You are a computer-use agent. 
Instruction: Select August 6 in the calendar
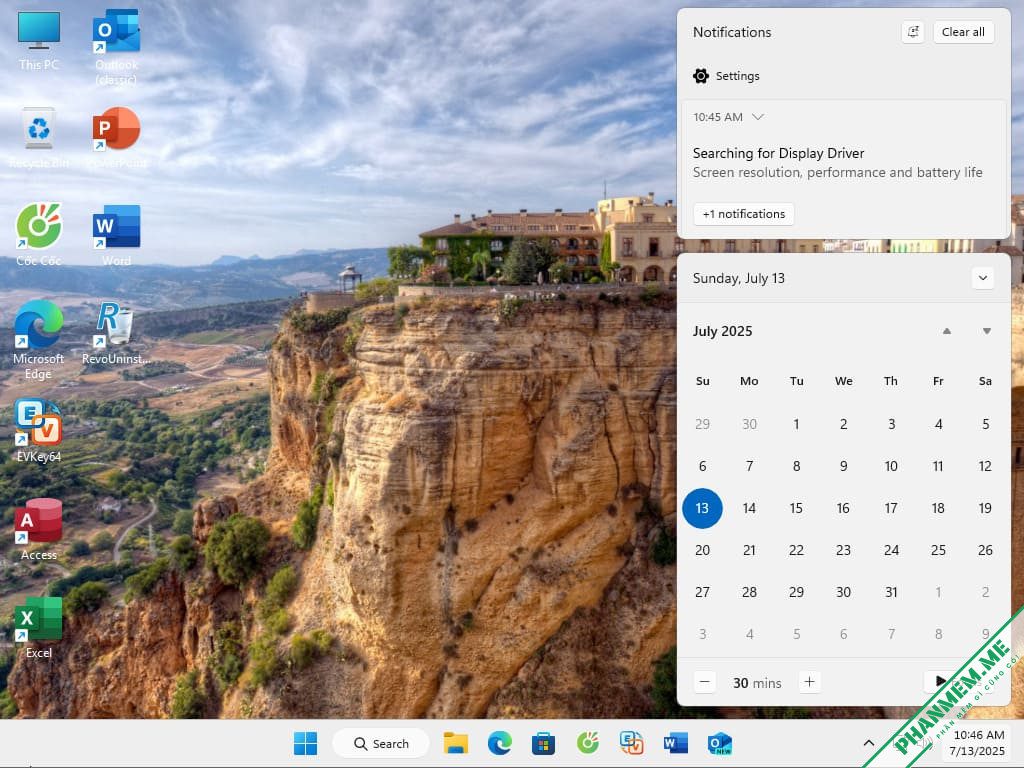coord(843,633)
